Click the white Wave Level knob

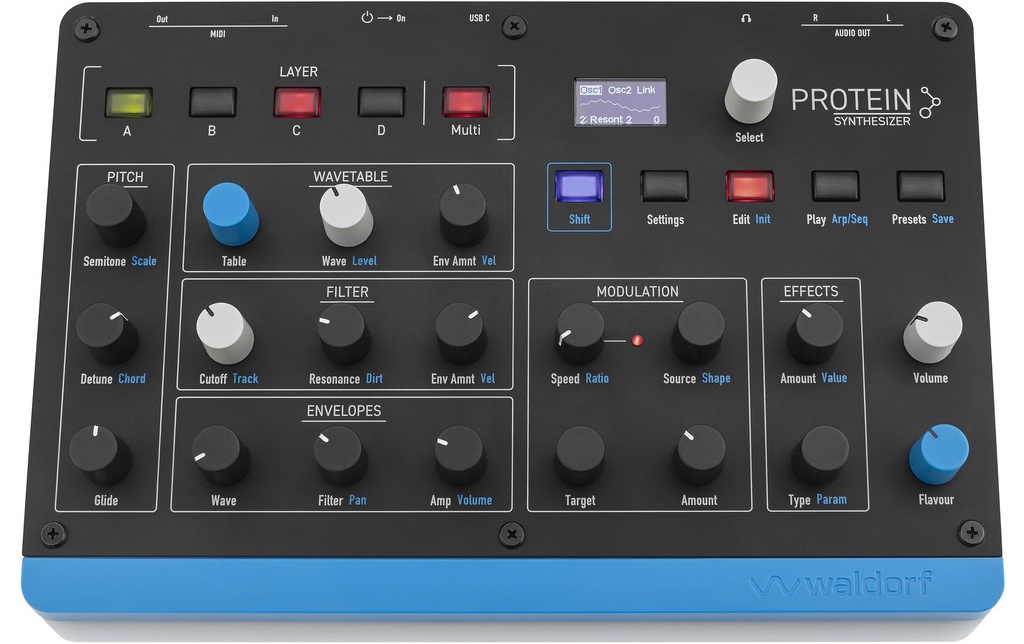(345, 214)
